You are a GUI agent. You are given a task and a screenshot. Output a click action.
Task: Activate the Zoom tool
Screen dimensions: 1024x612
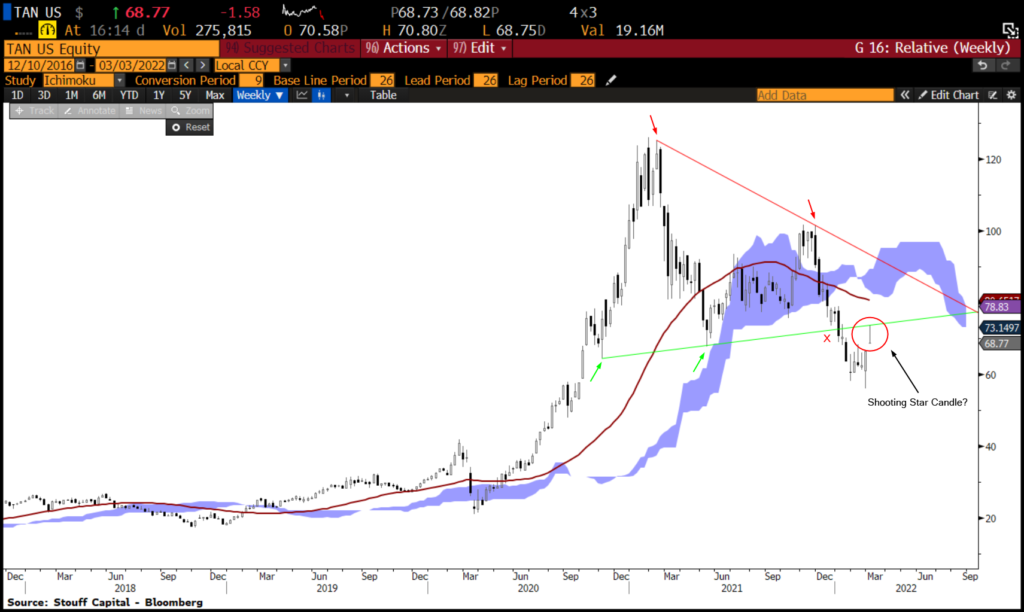pos(190,111)
